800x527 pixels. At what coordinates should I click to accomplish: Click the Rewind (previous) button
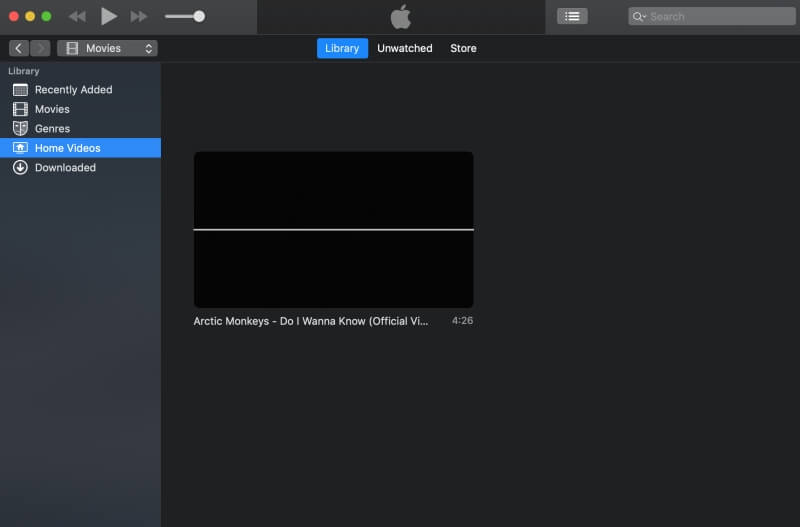pyautogui.click(x=78, y=17)
